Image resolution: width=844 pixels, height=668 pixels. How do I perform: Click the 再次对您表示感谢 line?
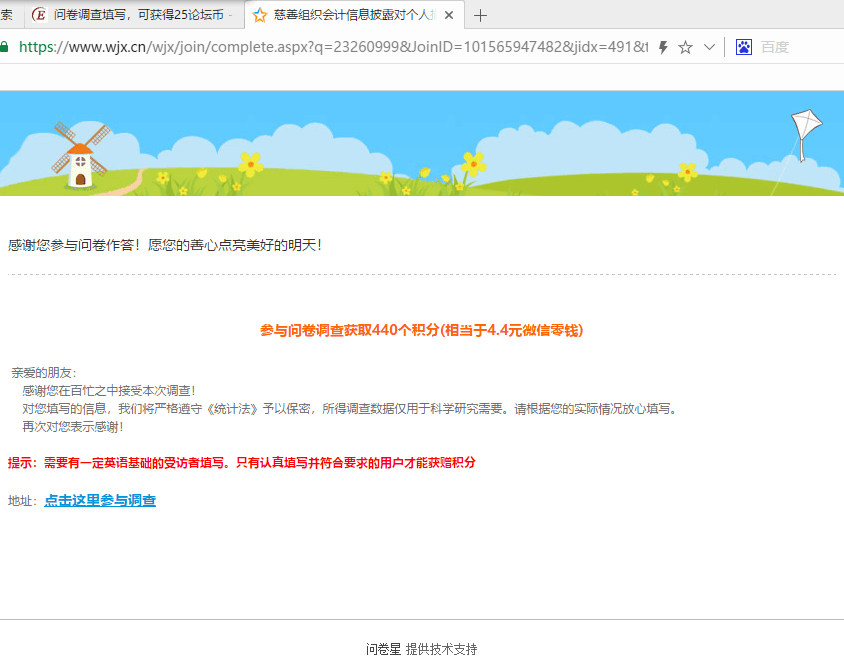pos(73,427)
